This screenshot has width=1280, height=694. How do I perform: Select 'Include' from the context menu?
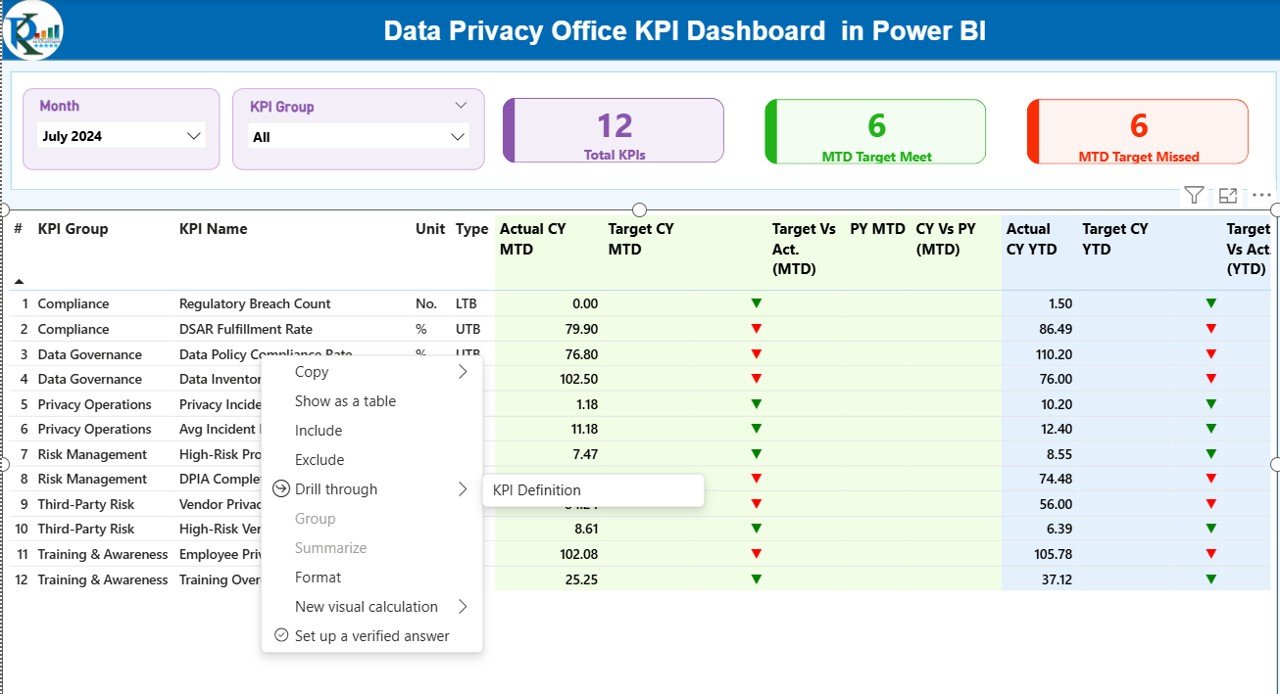pos(318,430)
